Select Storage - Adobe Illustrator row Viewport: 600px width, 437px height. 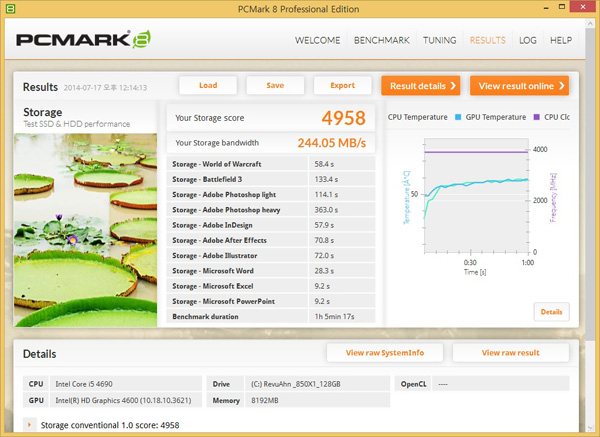click(x=271, y=256)
